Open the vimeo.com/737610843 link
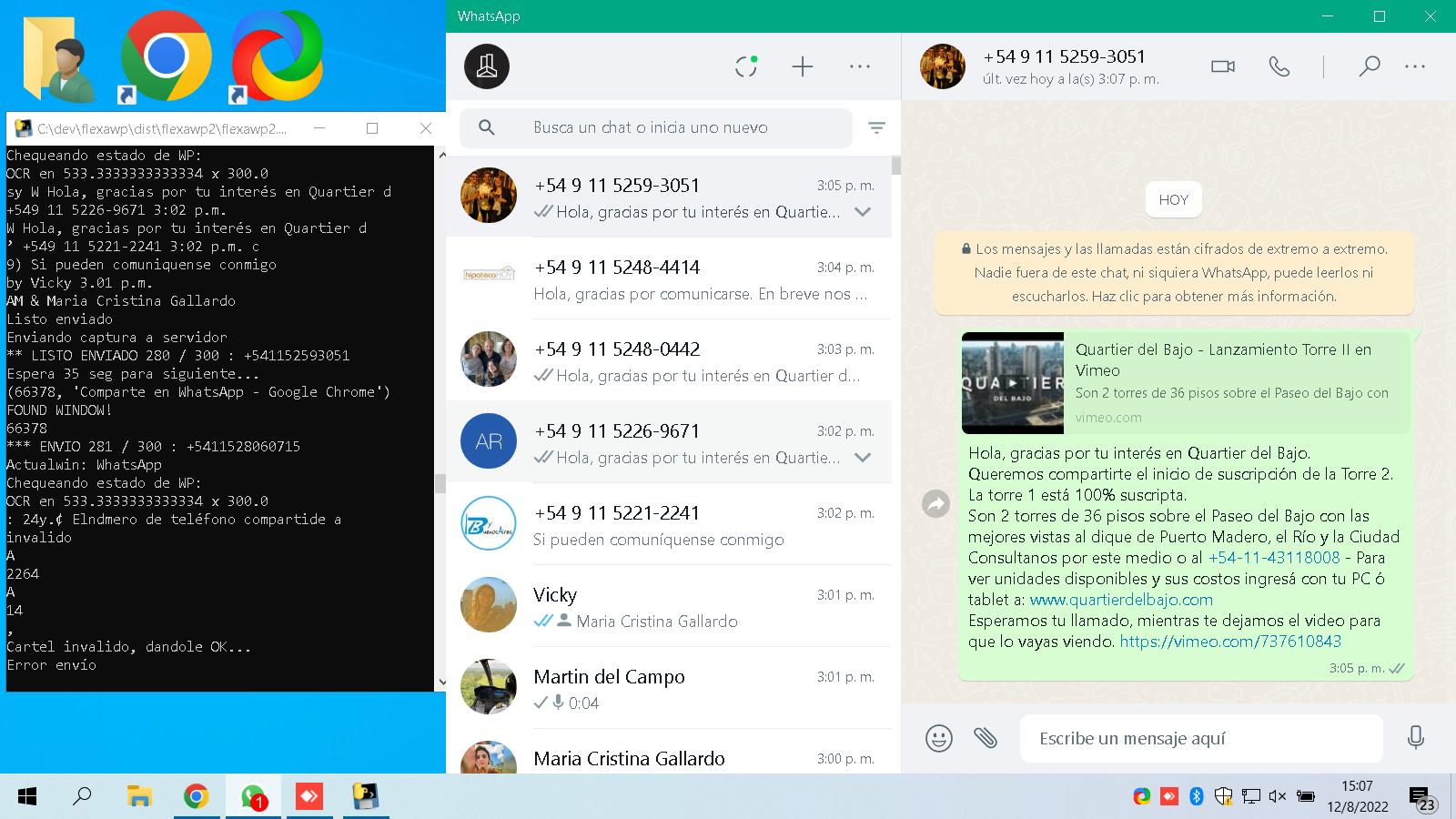The width and height of the screenshot is (1456, 819). click(x=1230, y=642)
